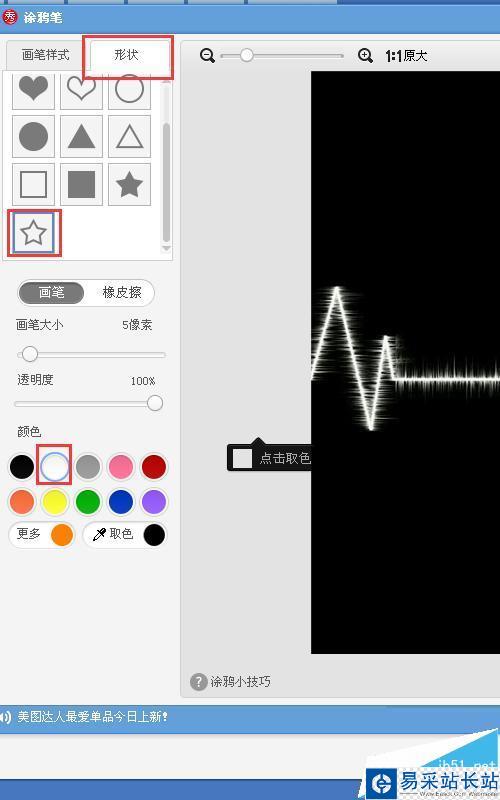Switch to 橡皮擦 eraser mode
Screen dimensions: 500x800
(x=121, y=293)
